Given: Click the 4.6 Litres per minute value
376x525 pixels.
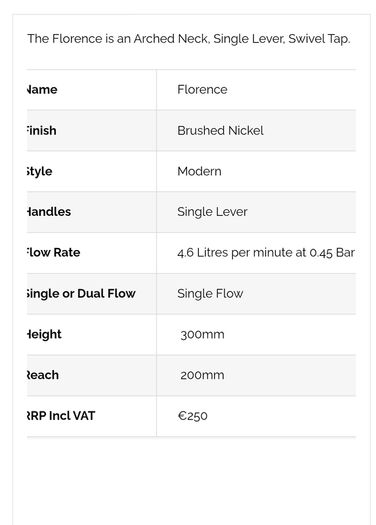Looking at the screenshot, I should click(266, 252).
